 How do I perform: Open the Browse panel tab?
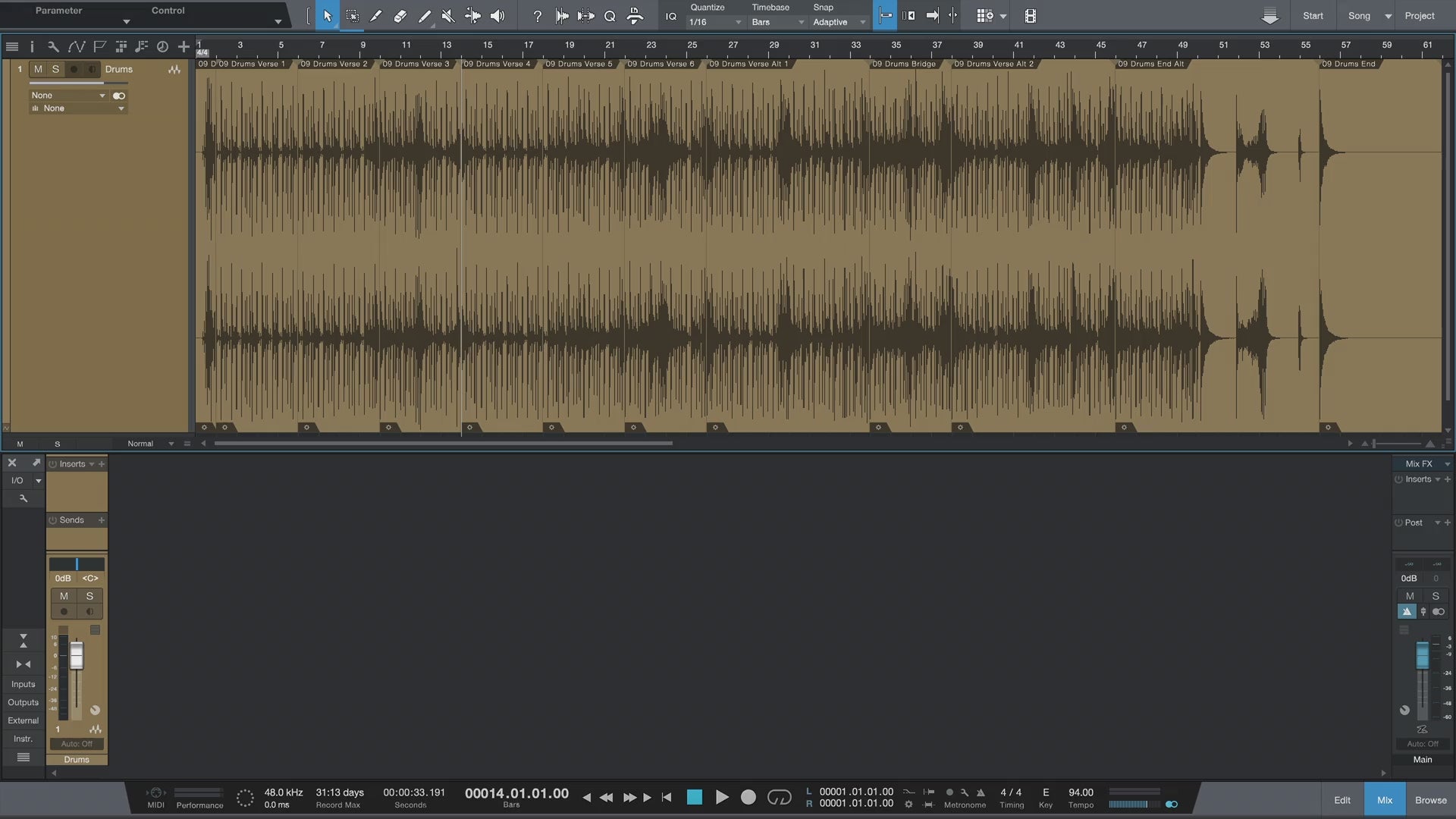[1431, 800]
